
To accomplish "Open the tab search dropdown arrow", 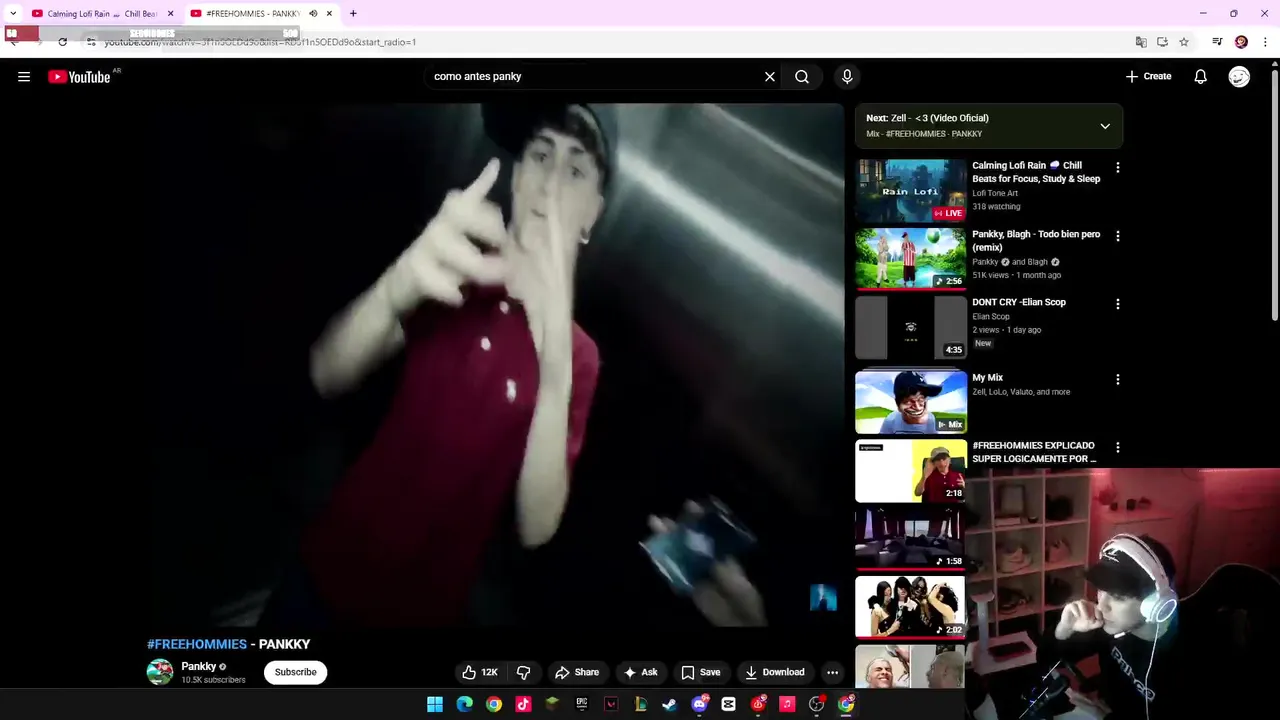I will (x=12, y=14).
